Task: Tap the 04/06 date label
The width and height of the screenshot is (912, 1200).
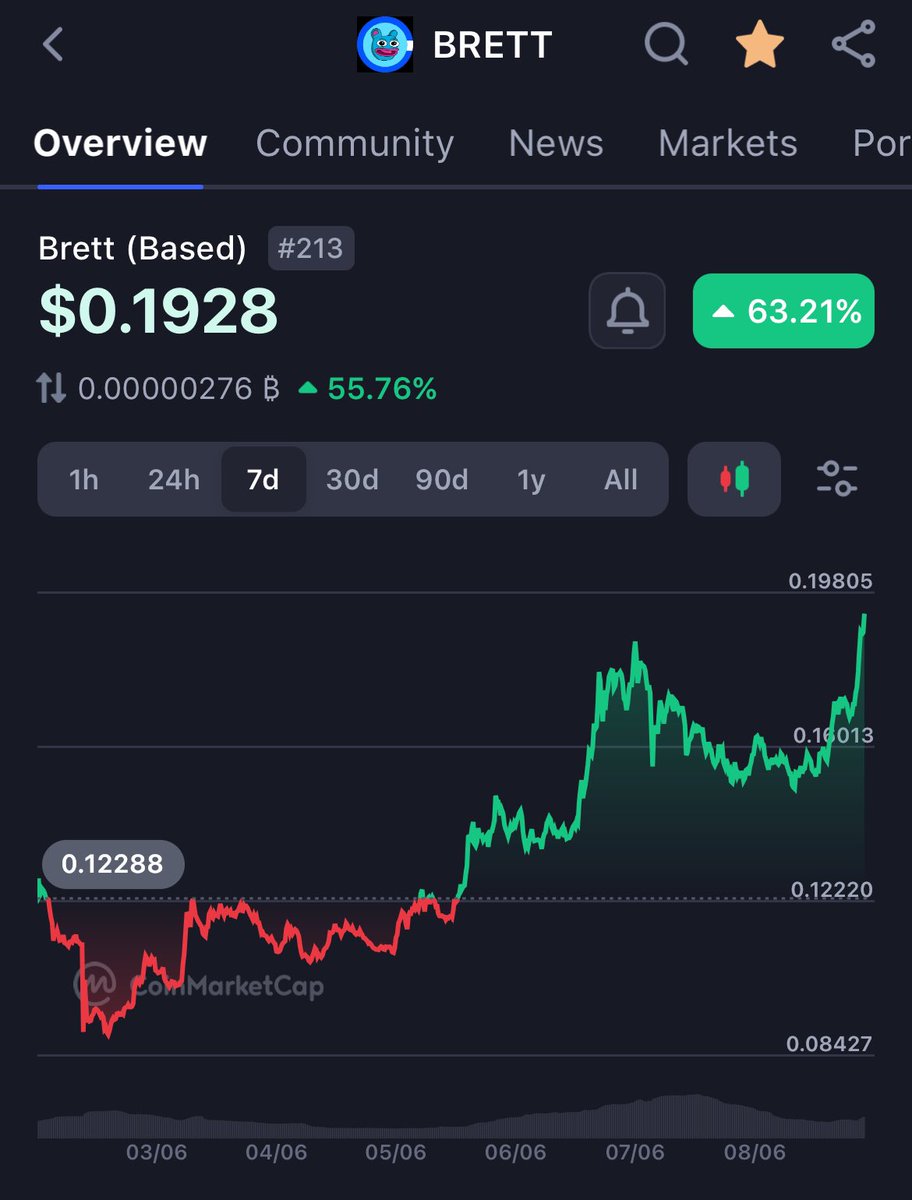Action: click(276, 1153)
